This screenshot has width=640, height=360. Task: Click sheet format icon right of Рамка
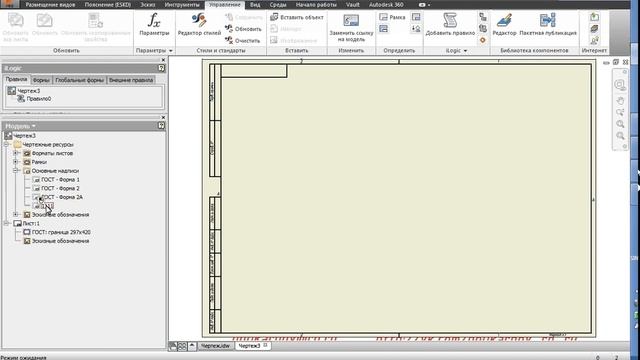[x=416, y=17]
